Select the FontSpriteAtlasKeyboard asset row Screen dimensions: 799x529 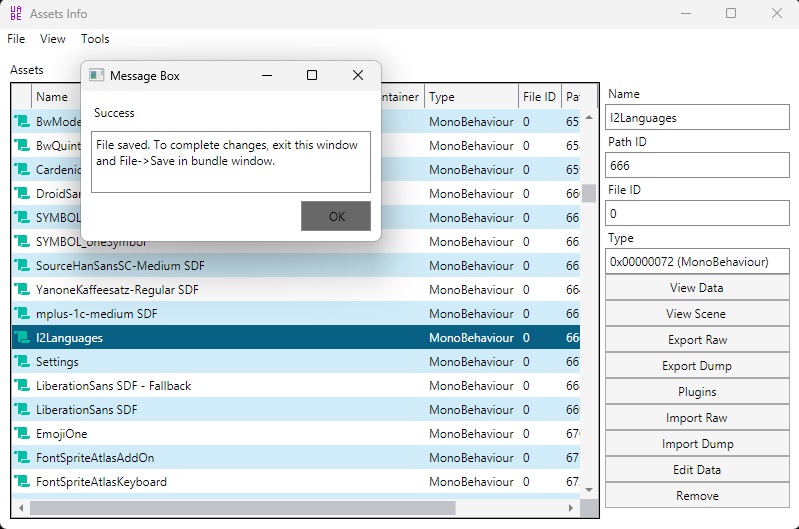coord(296,481)
